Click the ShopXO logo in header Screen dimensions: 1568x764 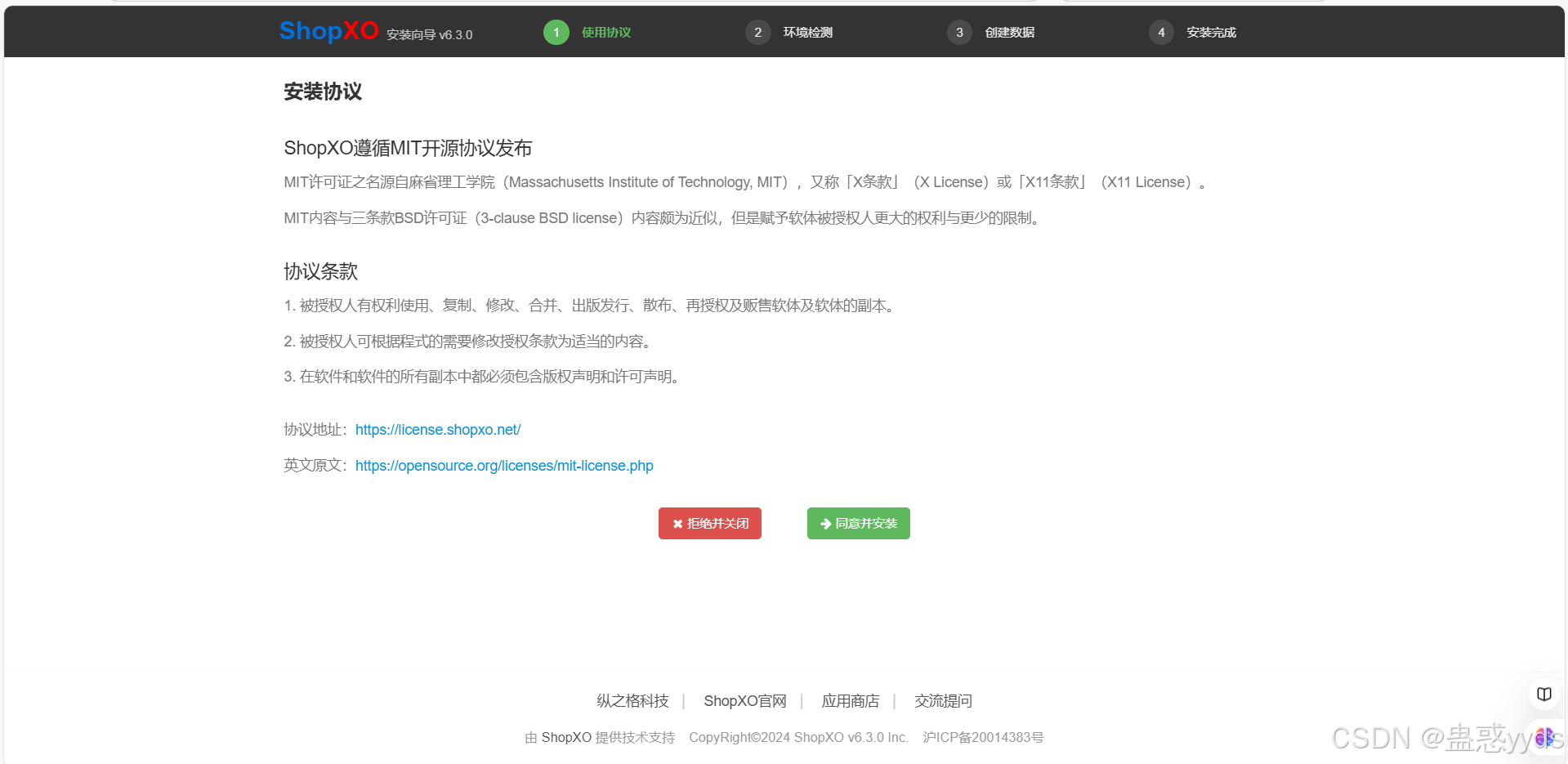point(328,31)
